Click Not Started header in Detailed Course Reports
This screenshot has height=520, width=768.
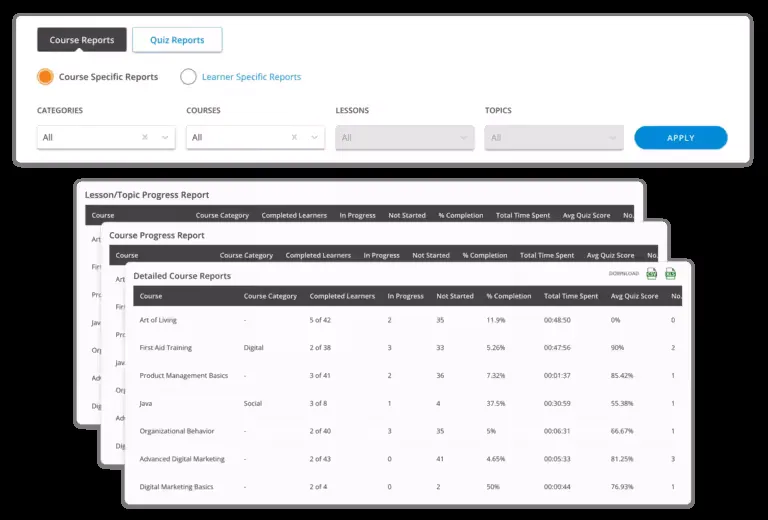coord(455,296)
